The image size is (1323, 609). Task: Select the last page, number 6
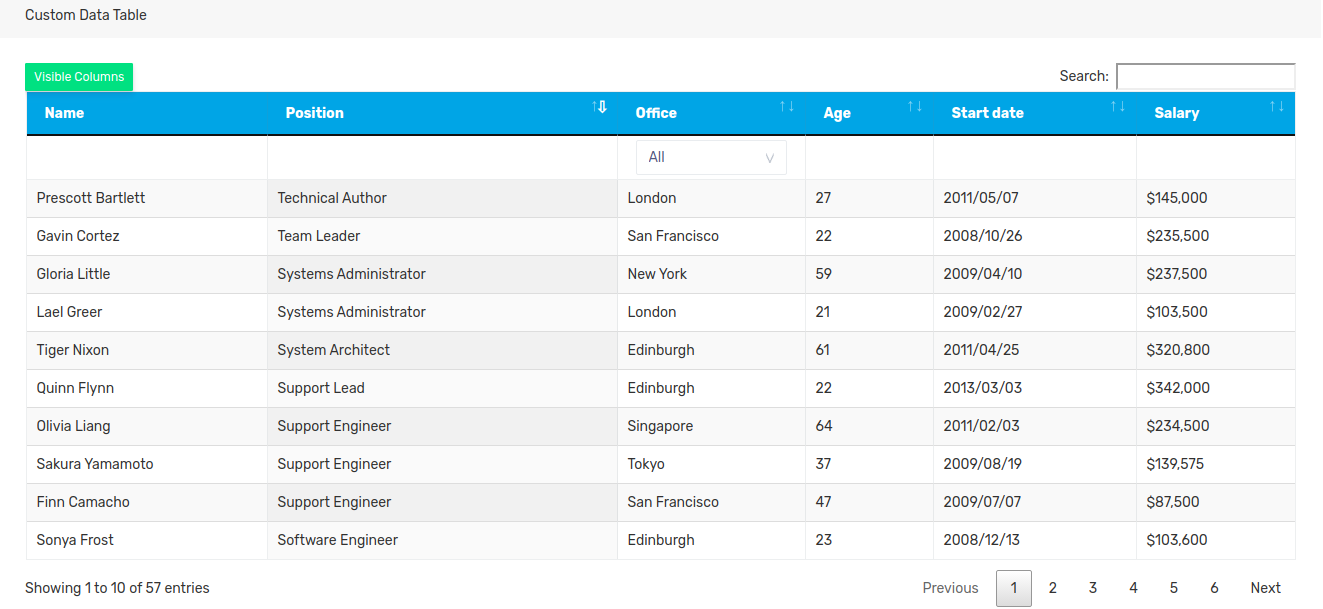tap(1214, 588)
